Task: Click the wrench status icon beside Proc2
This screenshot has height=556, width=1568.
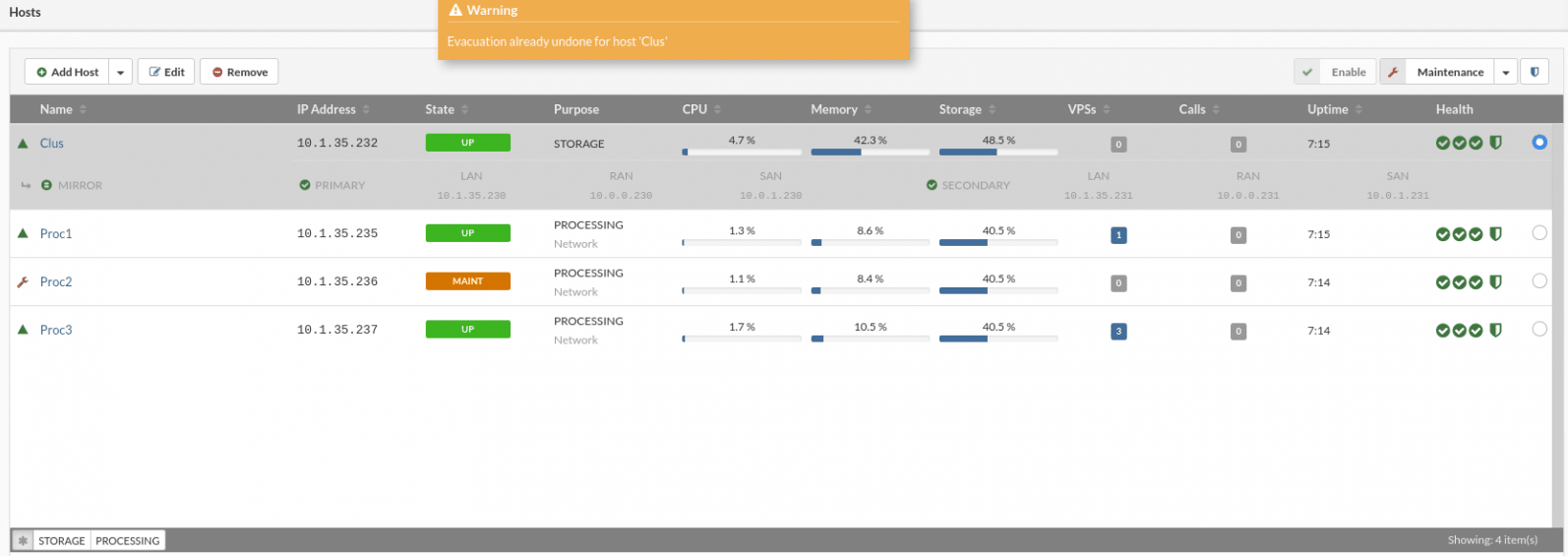Action: click(x=23, y=281)
